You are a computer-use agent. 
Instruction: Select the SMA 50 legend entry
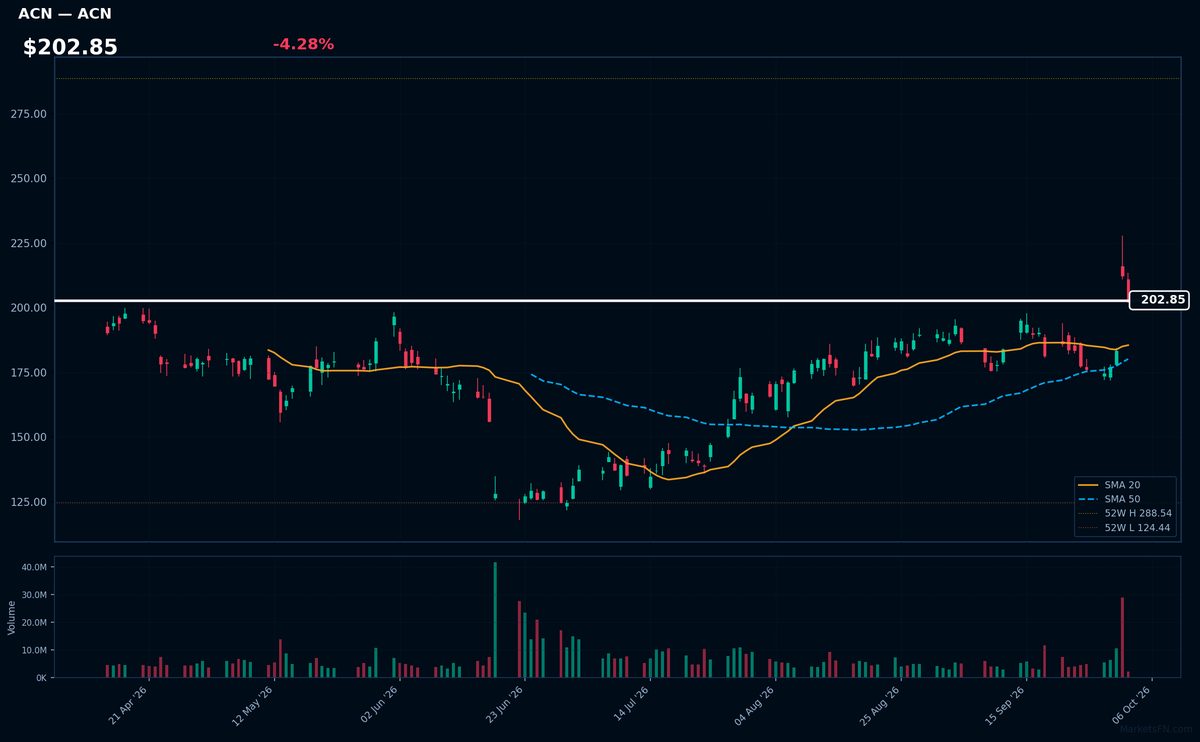(x=1125, y=499)
